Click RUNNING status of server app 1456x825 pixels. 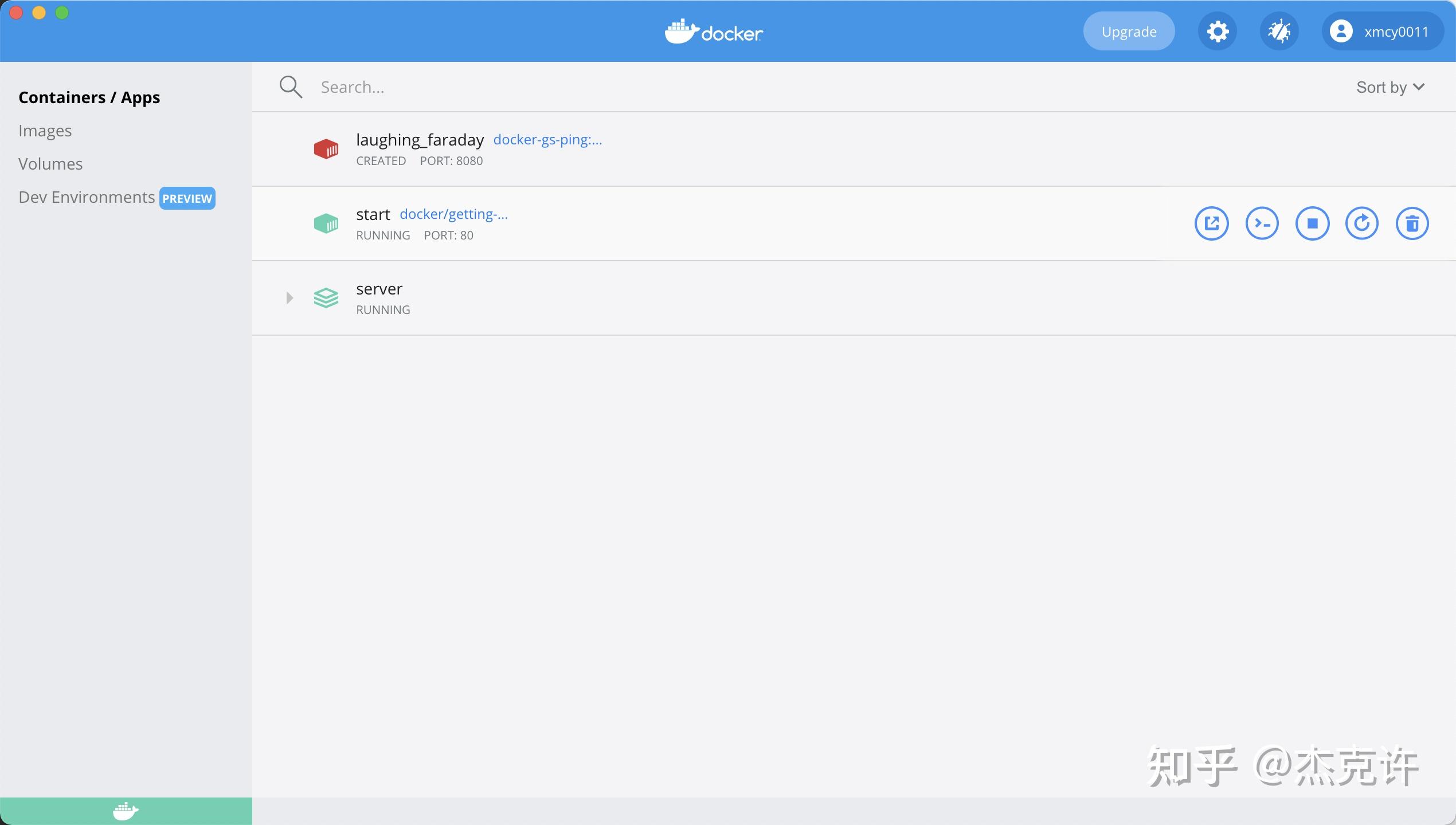[383, 311]
